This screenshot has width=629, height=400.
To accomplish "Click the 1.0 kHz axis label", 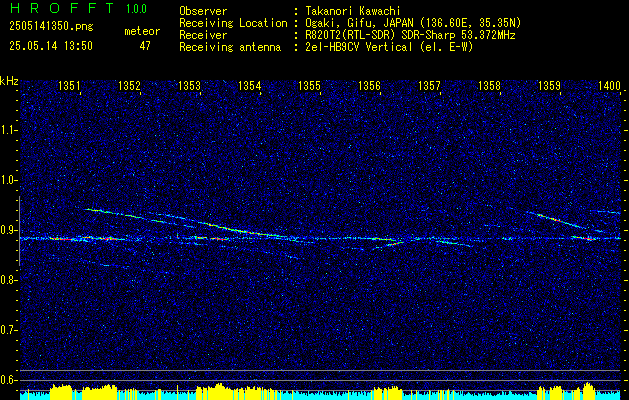I will tap(7, 180).
